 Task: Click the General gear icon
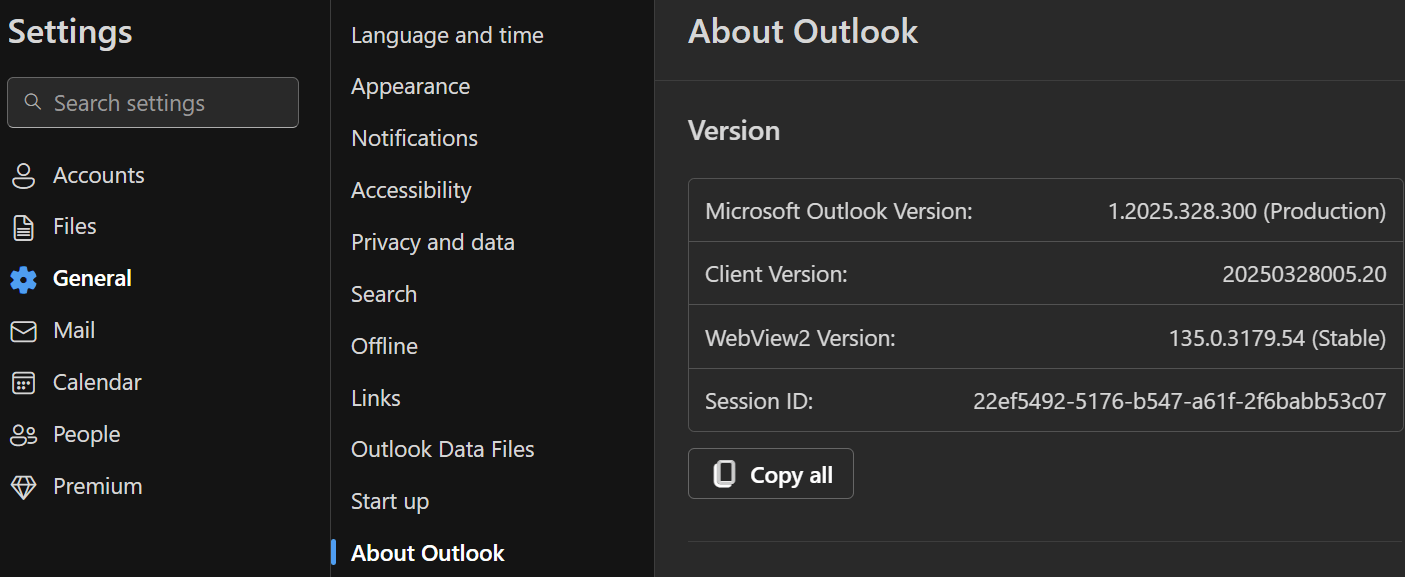23,279
